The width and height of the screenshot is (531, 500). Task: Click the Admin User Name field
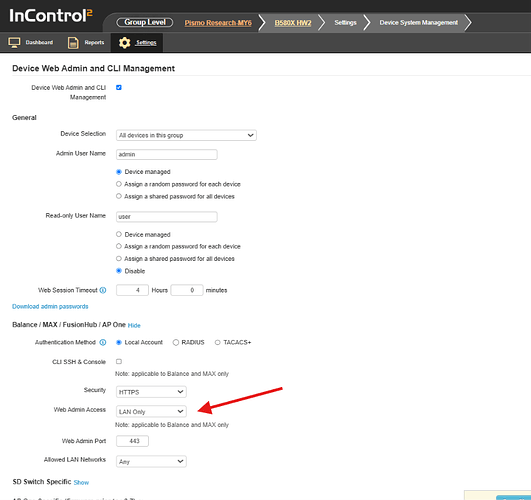coord(167,154)
